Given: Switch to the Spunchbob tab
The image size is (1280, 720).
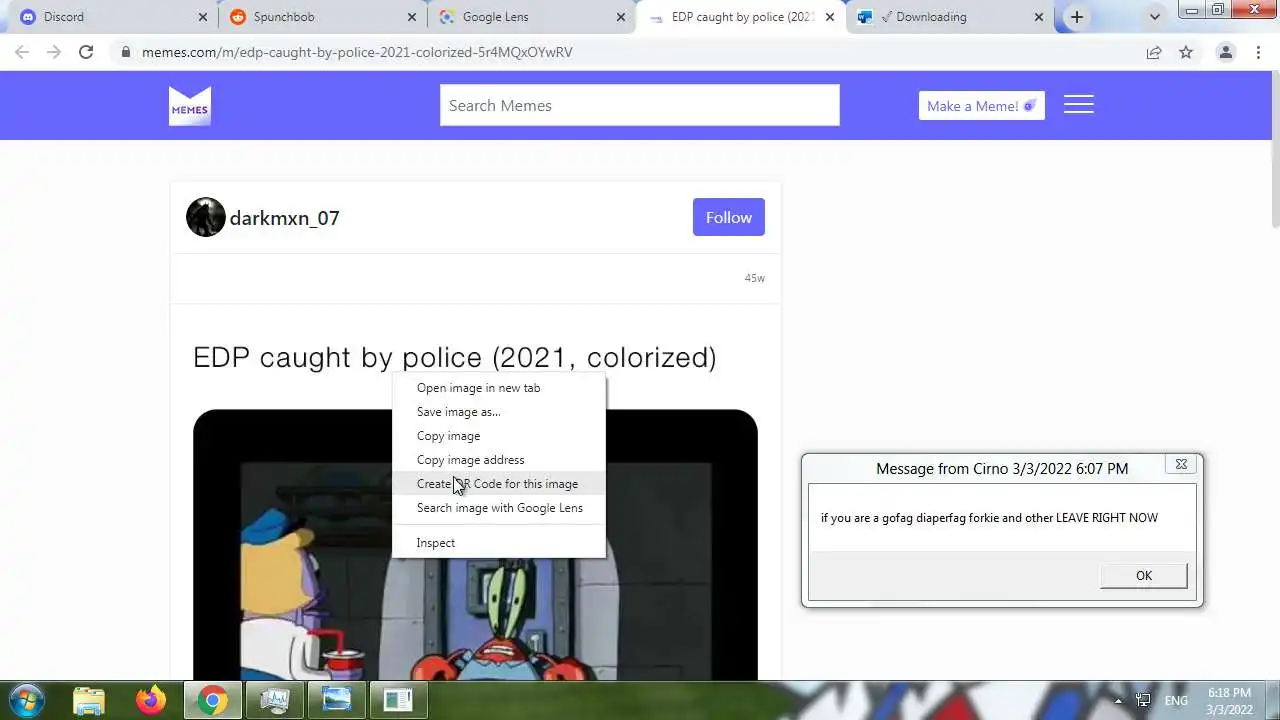Looking at the screenshot, I should coord(320,17).
